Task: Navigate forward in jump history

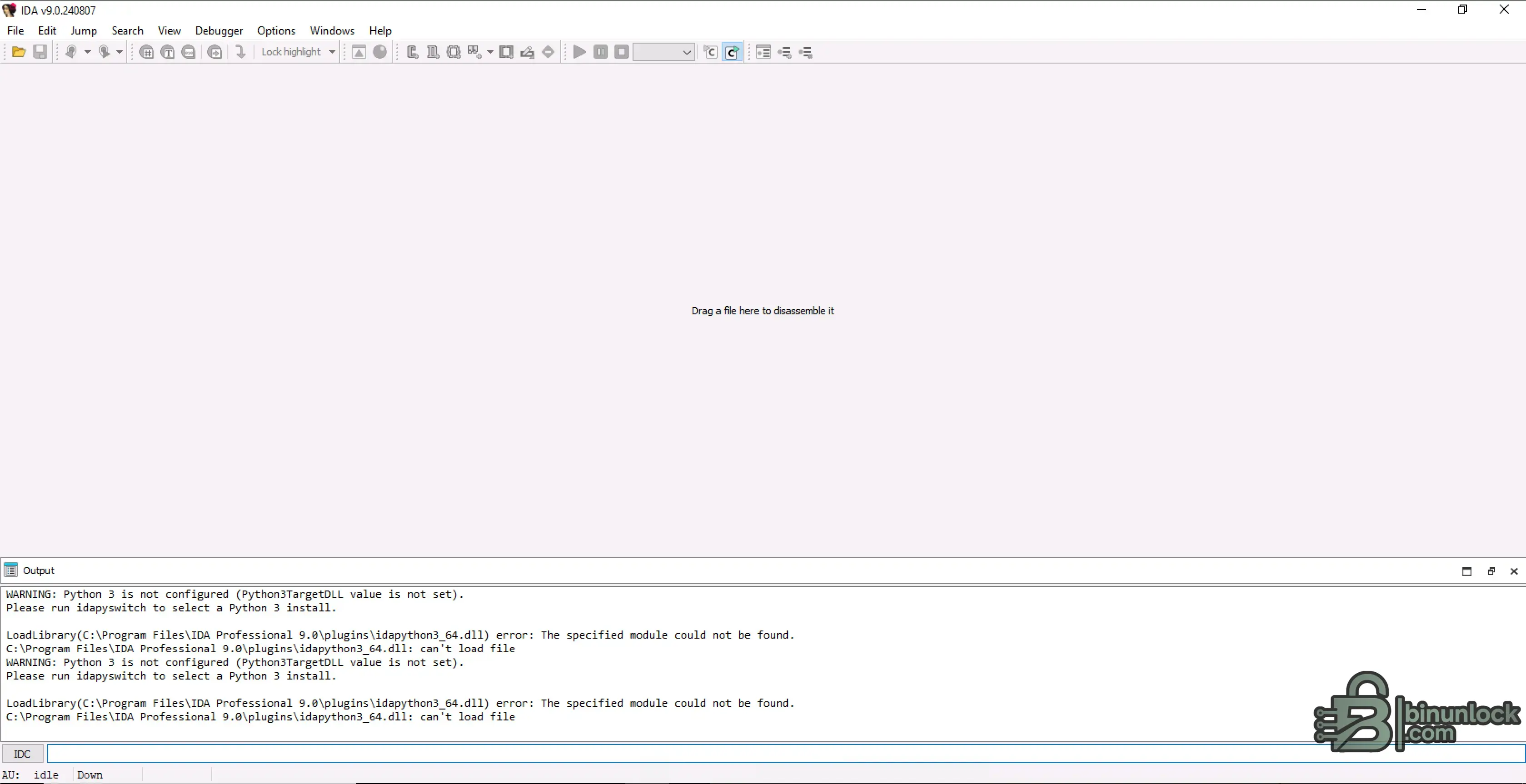Action: coord(105,52)
